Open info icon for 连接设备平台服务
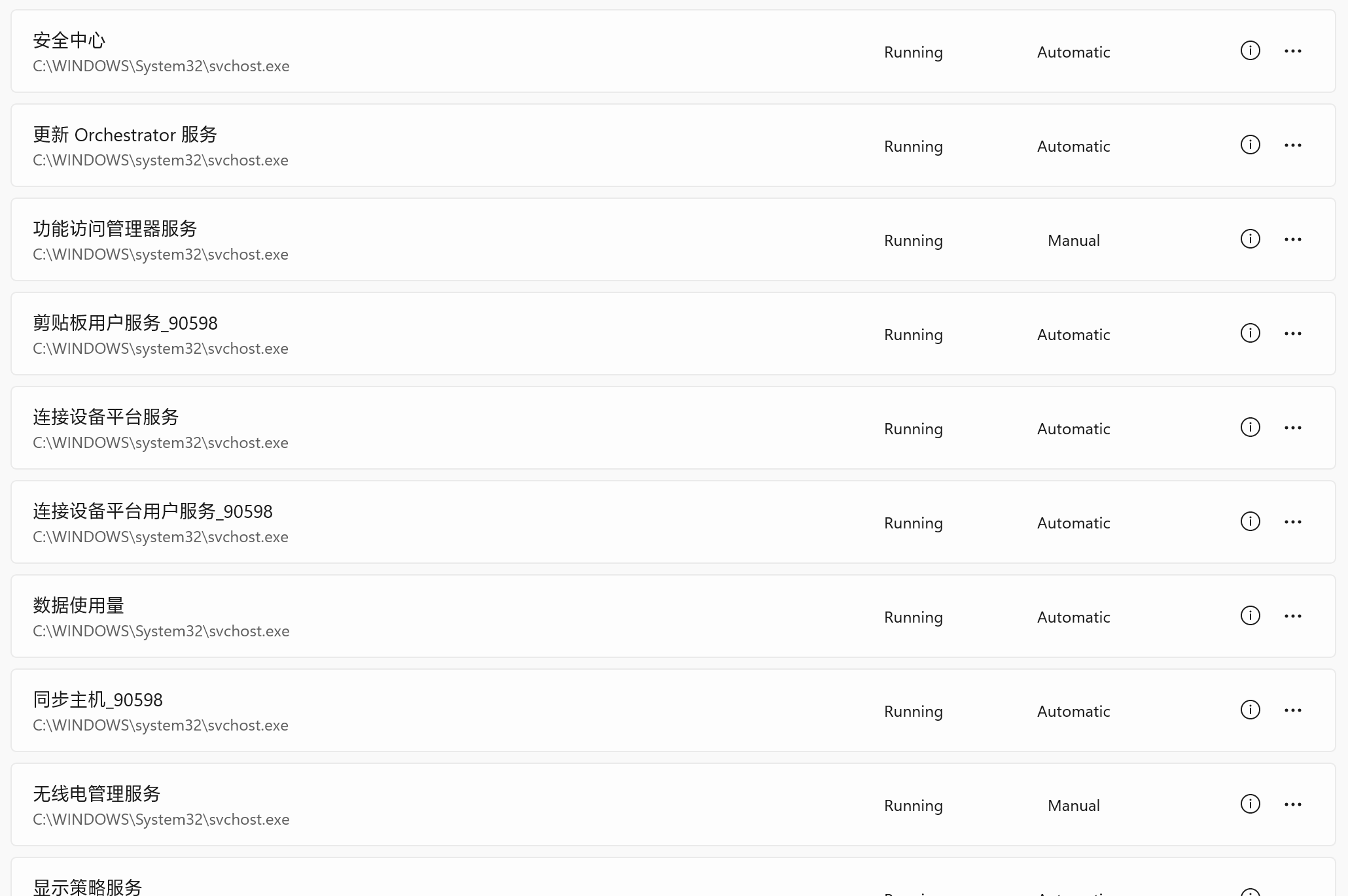The image size is (1348, 896). point(1250,428)
